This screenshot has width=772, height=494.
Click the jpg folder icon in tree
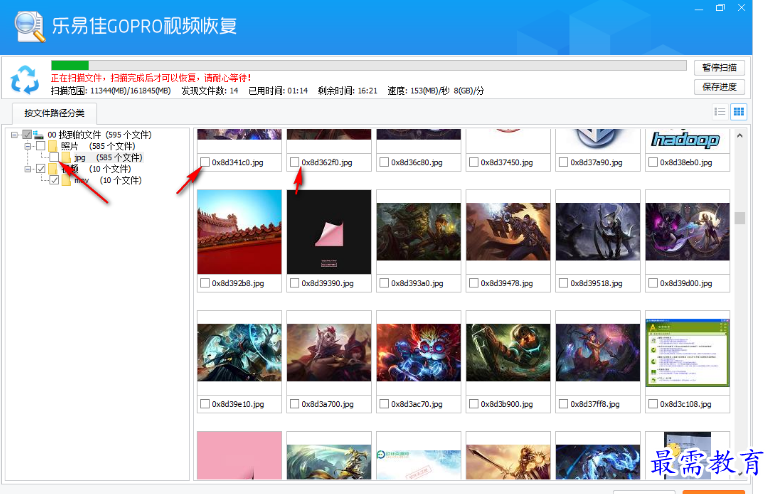pos(66,158)
